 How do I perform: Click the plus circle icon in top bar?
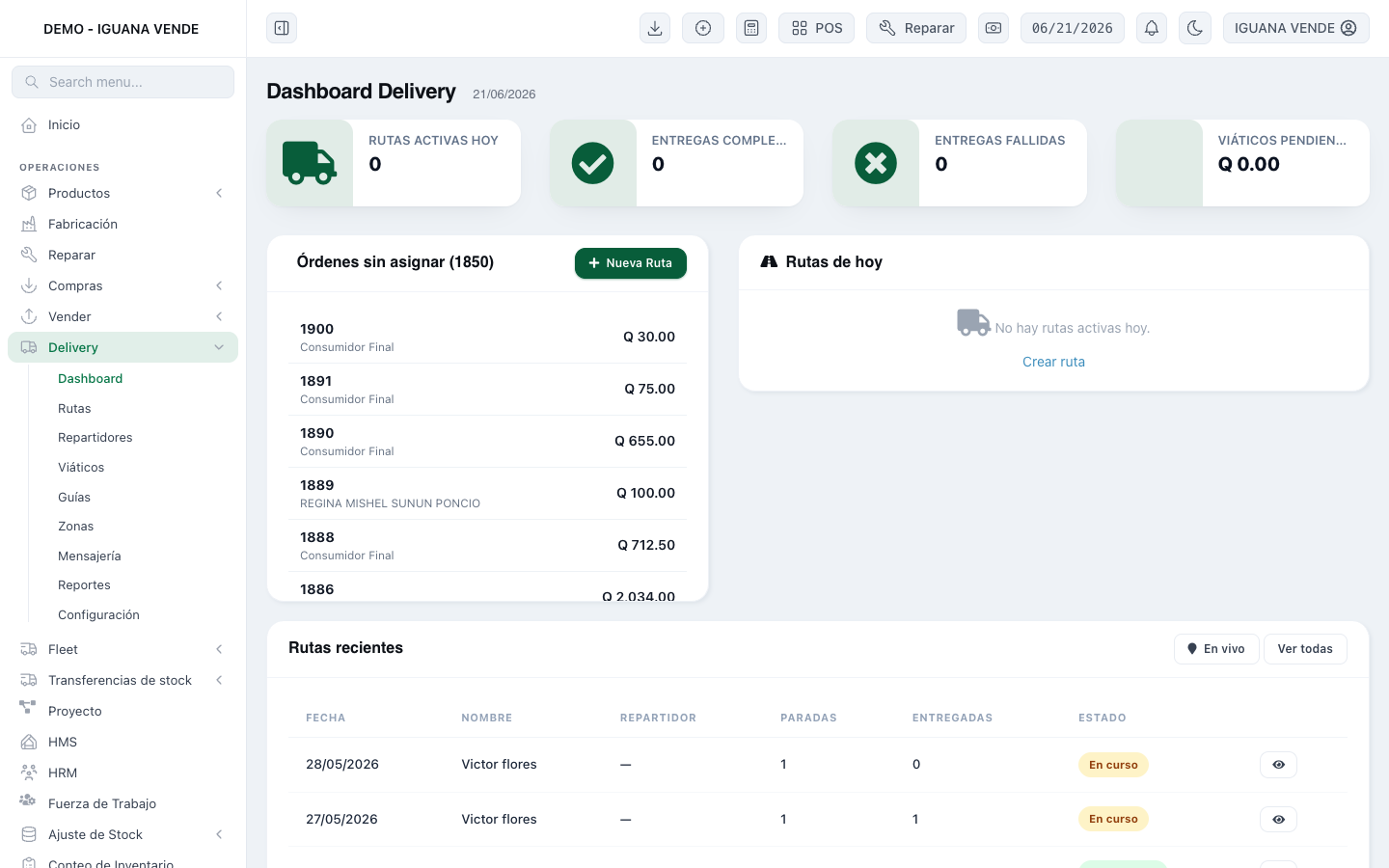pyautogui.click(x=703, y=28)
